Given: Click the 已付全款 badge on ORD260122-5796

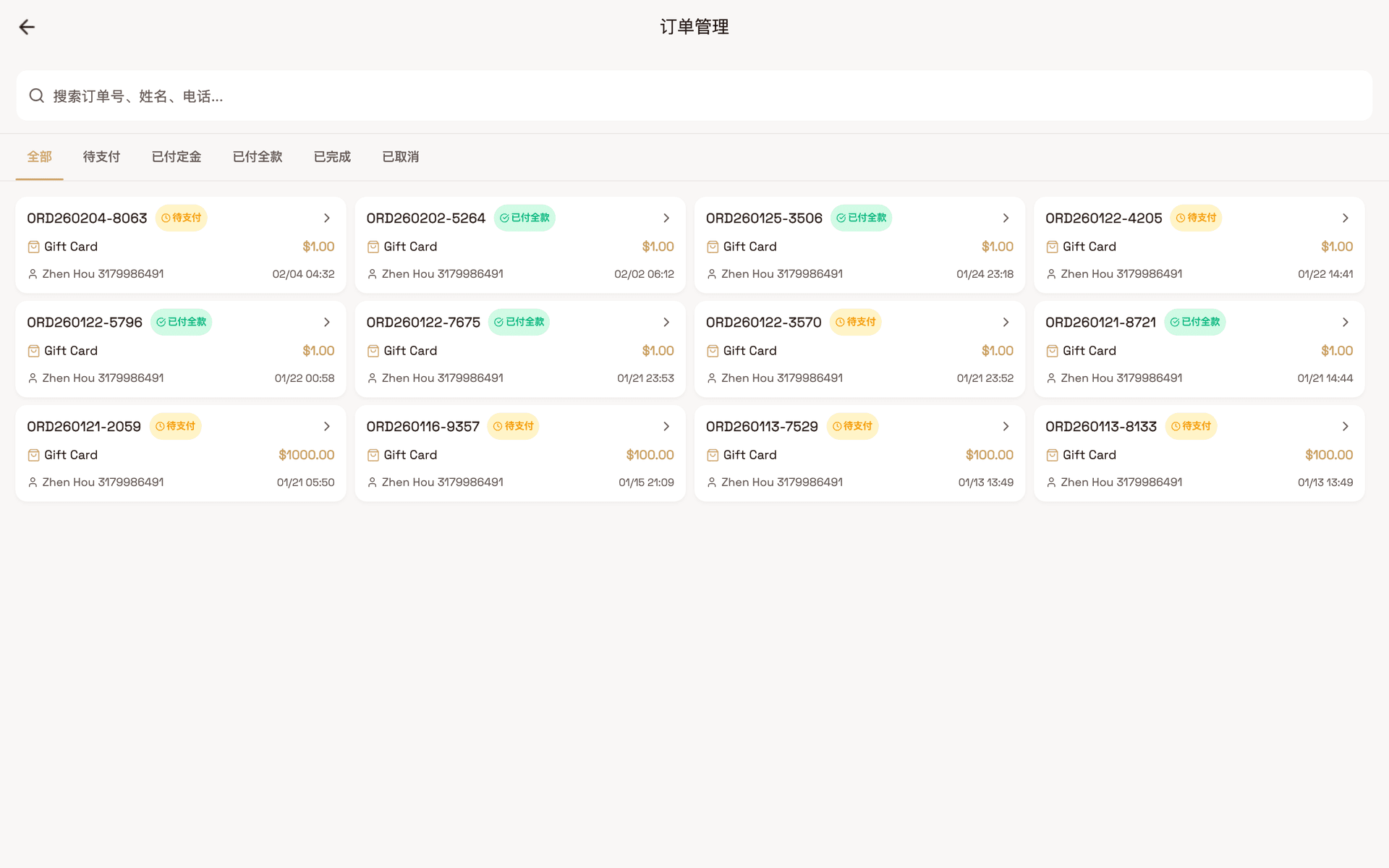Looking at the screenshot, I should click(181, 322).
